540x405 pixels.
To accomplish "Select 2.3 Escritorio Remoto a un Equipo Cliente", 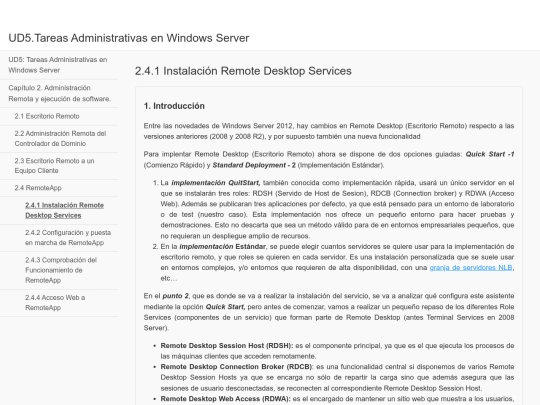I will coord(54,166).
